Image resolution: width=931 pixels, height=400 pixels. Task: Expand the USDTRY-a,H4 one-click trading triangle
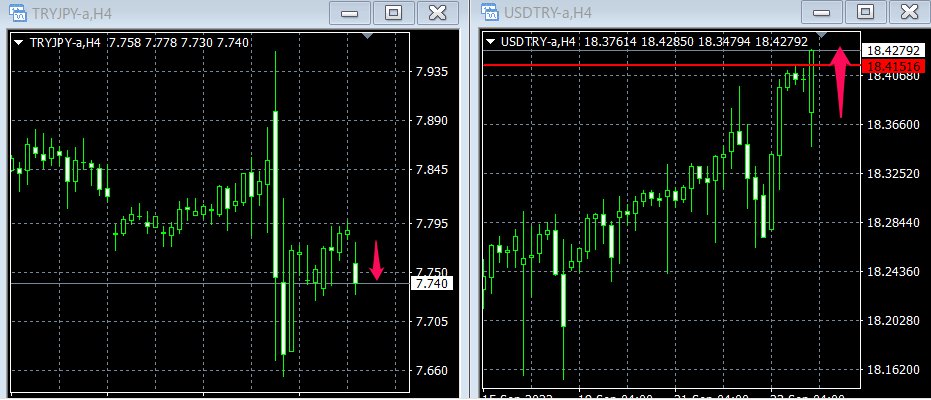[491, 42]
